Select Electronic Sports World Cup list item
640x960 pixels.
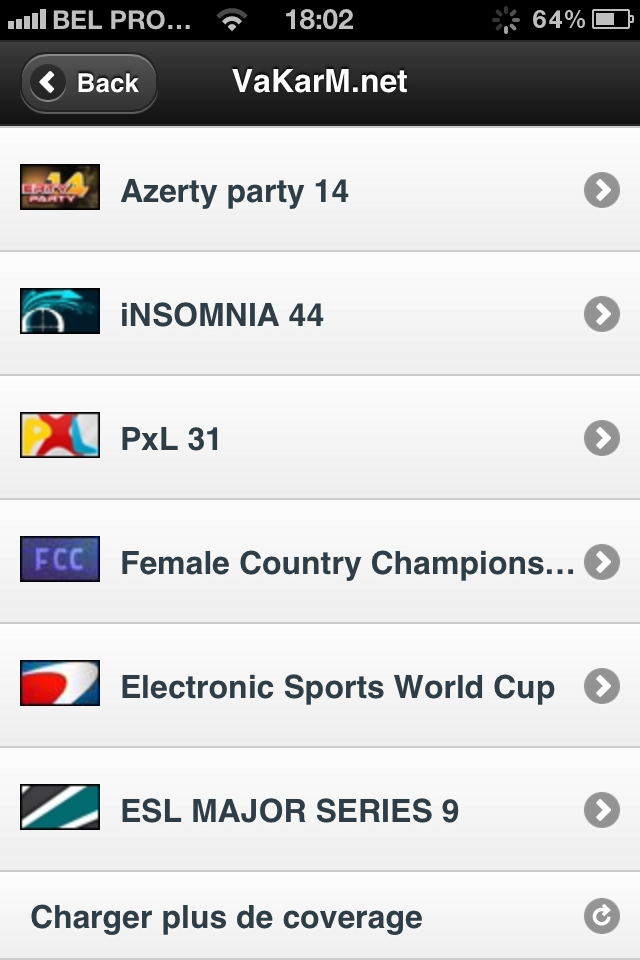click(x=337, y=687)
